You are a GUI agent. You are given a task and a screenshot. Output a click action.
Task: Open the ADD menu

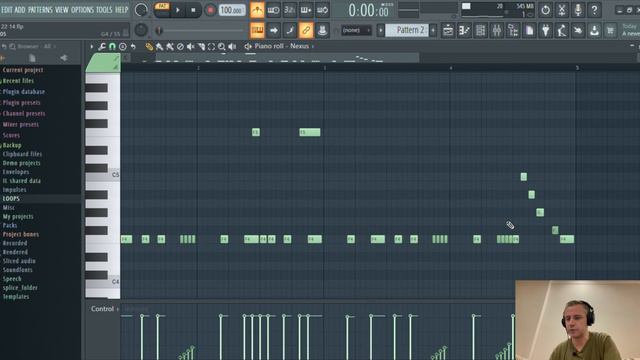(20, 9)
